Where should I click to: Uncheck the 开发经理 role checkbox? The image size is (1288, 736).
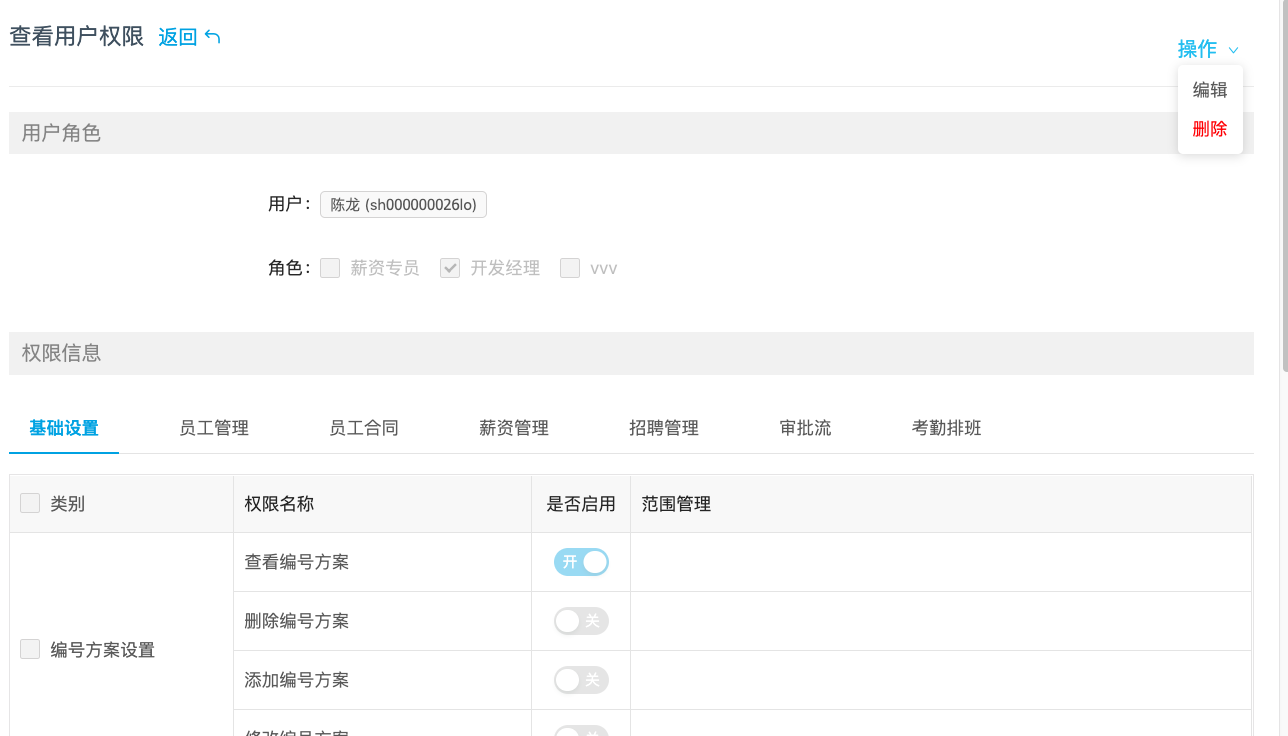(x=450, y=268)
